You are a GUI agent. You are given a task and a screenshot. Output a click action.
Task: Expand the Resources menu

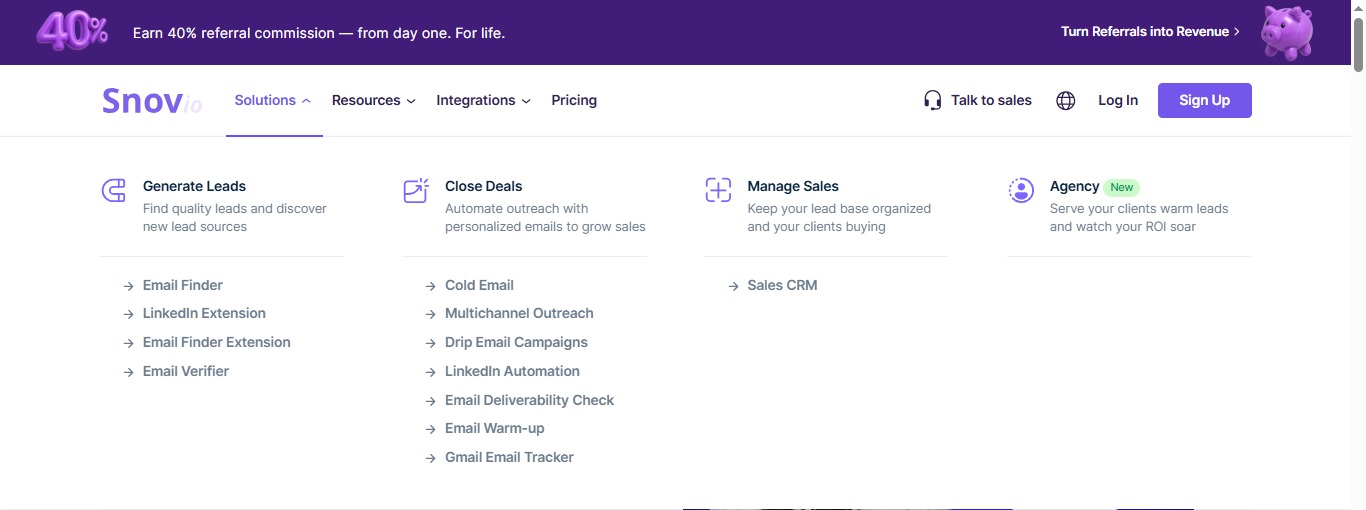tap(373, 100)
